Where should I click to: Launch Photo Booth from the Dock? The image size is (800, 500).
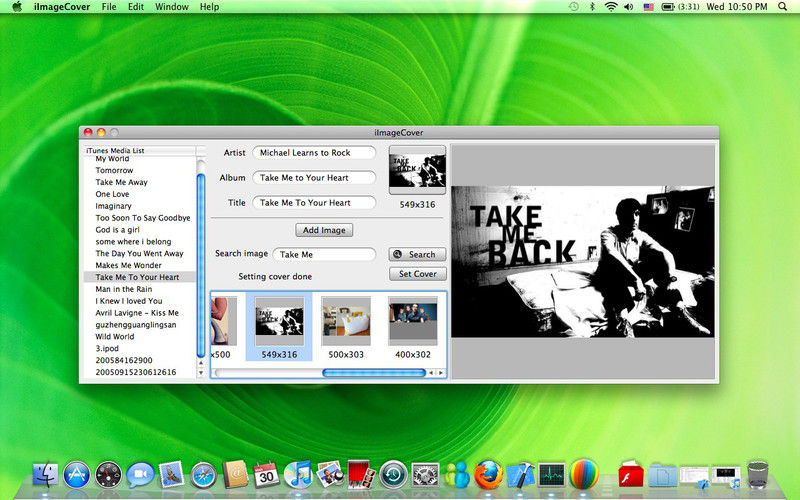point(362,474)
